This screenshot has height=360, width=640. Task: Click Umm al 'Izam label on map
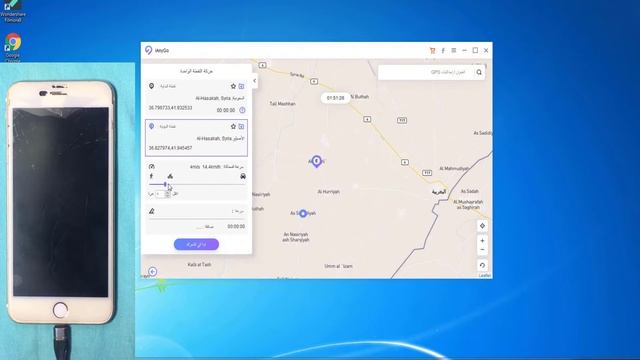pos(338,266)
